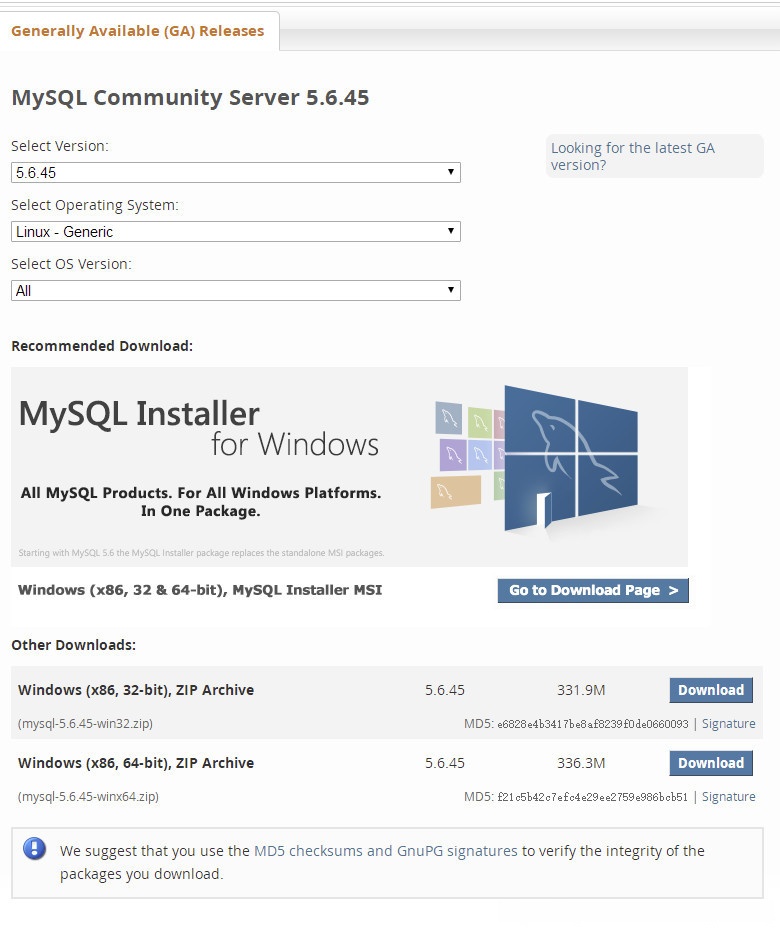
Task: Click the 'Recommended Download:' heading
Action: [x=102, y=346]
